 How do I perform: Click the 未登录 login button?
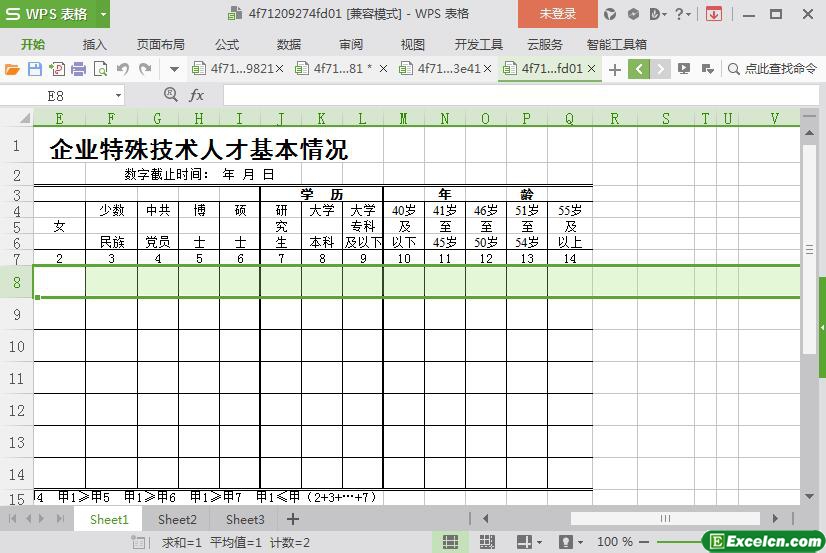click(557, 14)
